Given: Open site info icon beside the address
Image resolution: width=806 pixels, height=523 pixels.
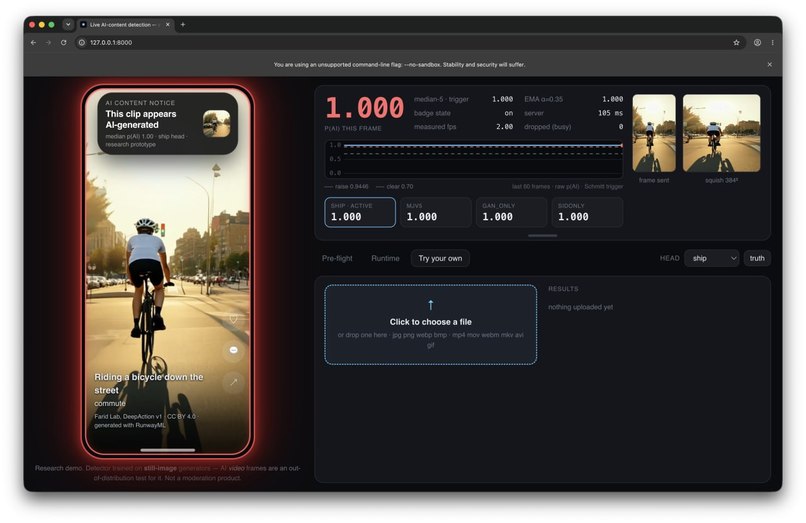Looking at the screenshot, I should tap(81, 43).
